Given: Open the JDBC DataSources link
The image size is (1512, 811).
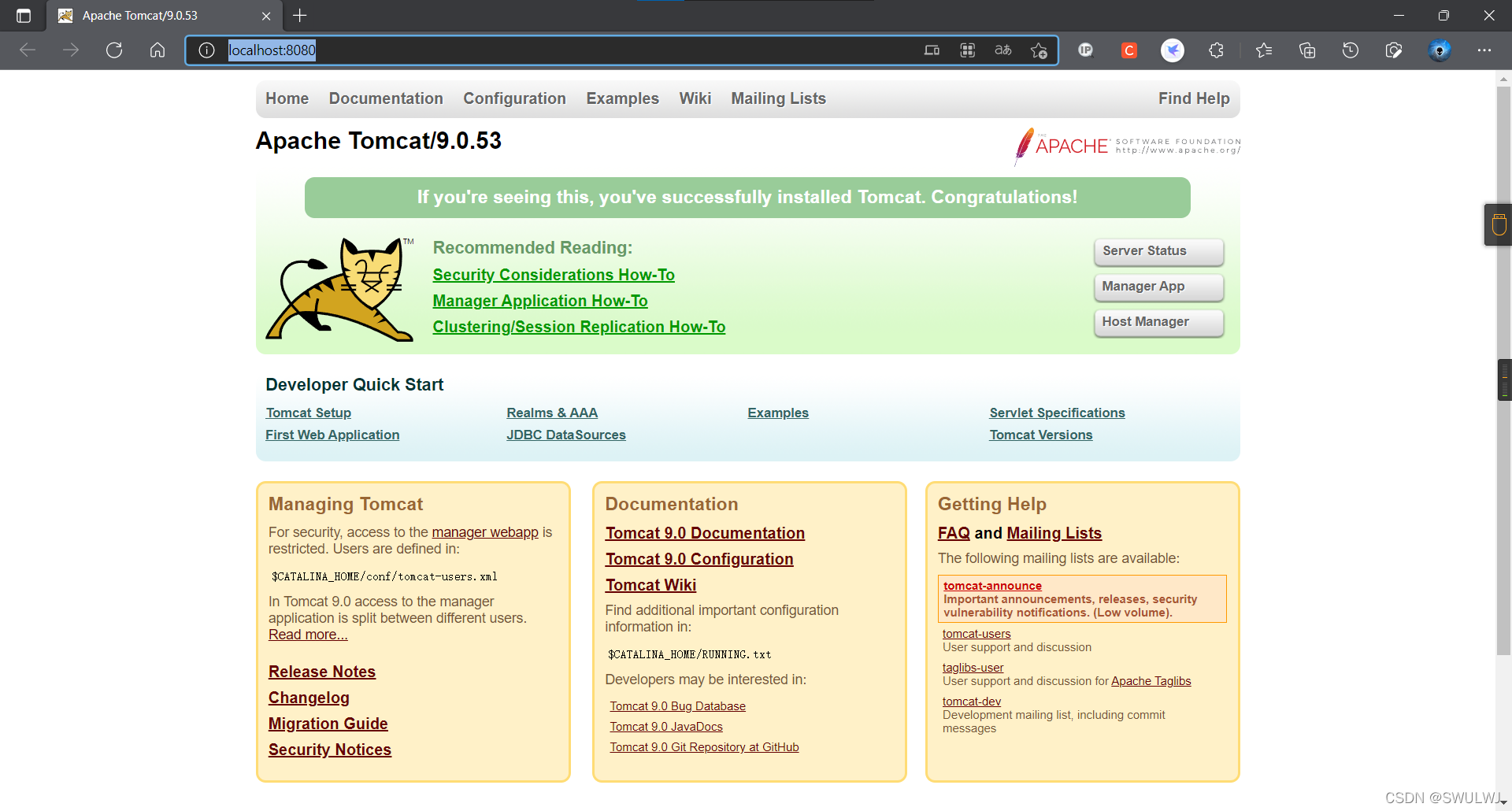Looking at the screenshot, I should pos(566,435).
